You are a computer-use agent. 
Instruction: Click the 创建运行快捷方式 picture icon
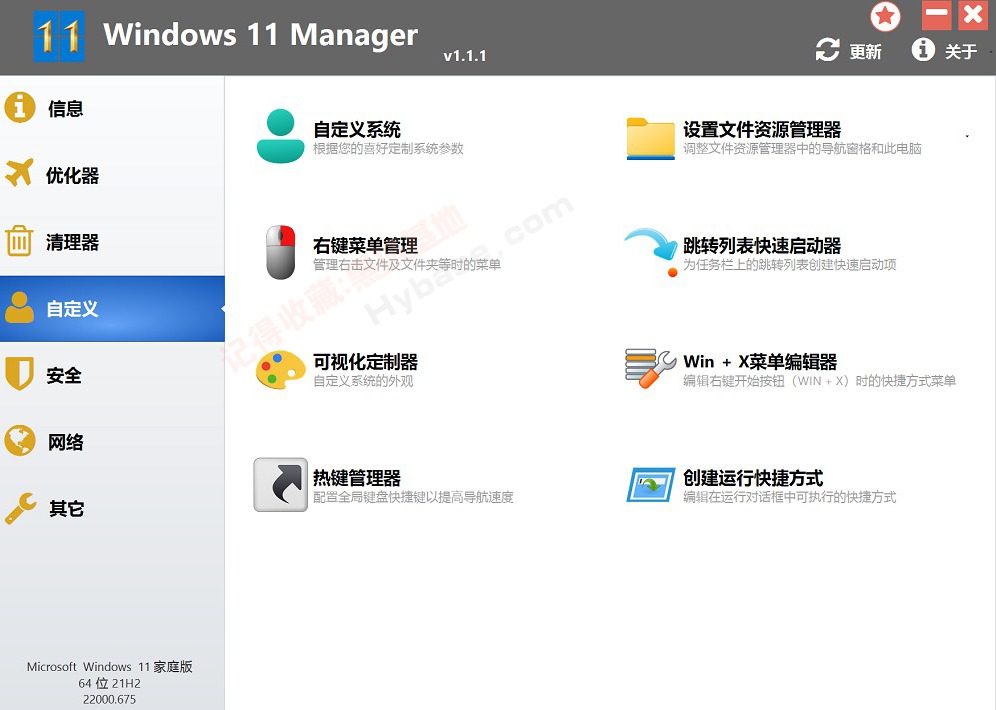tap(651, 485)
